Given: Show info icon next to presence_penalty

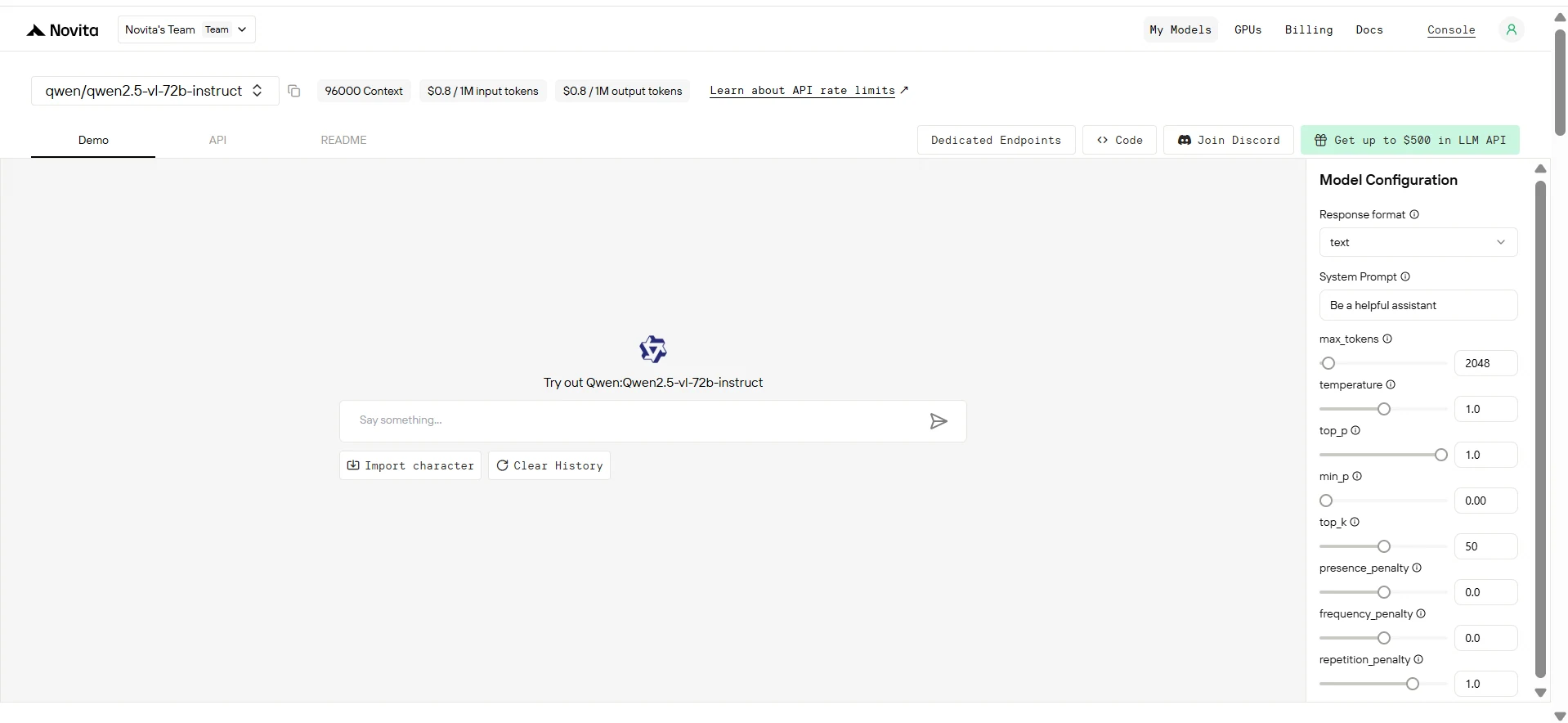Looking at the screenshot, I should [1417, 568].
